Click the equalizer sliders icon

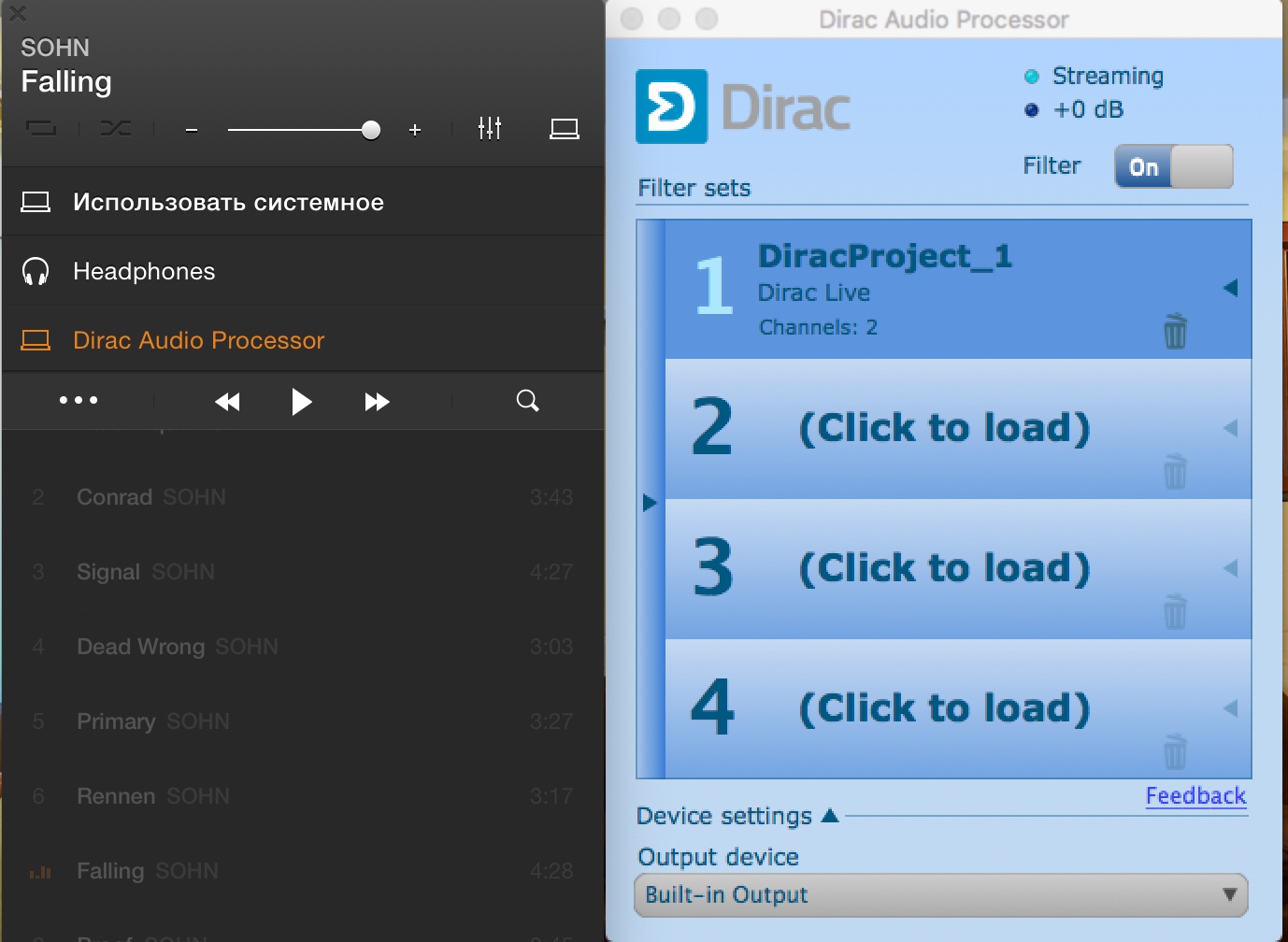click(489, 129)
